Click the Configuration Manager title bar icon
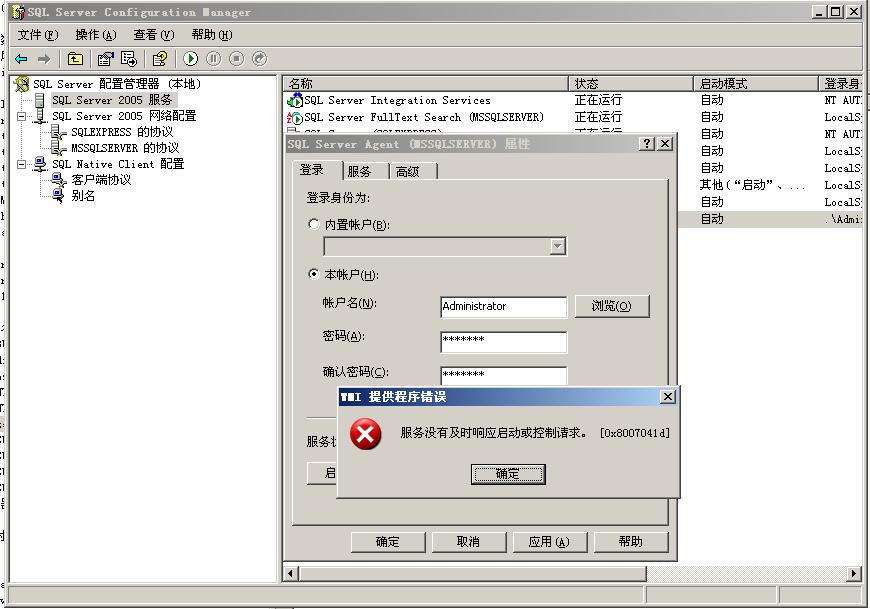Viewport: 870px width, 609px height. [18, 12]
